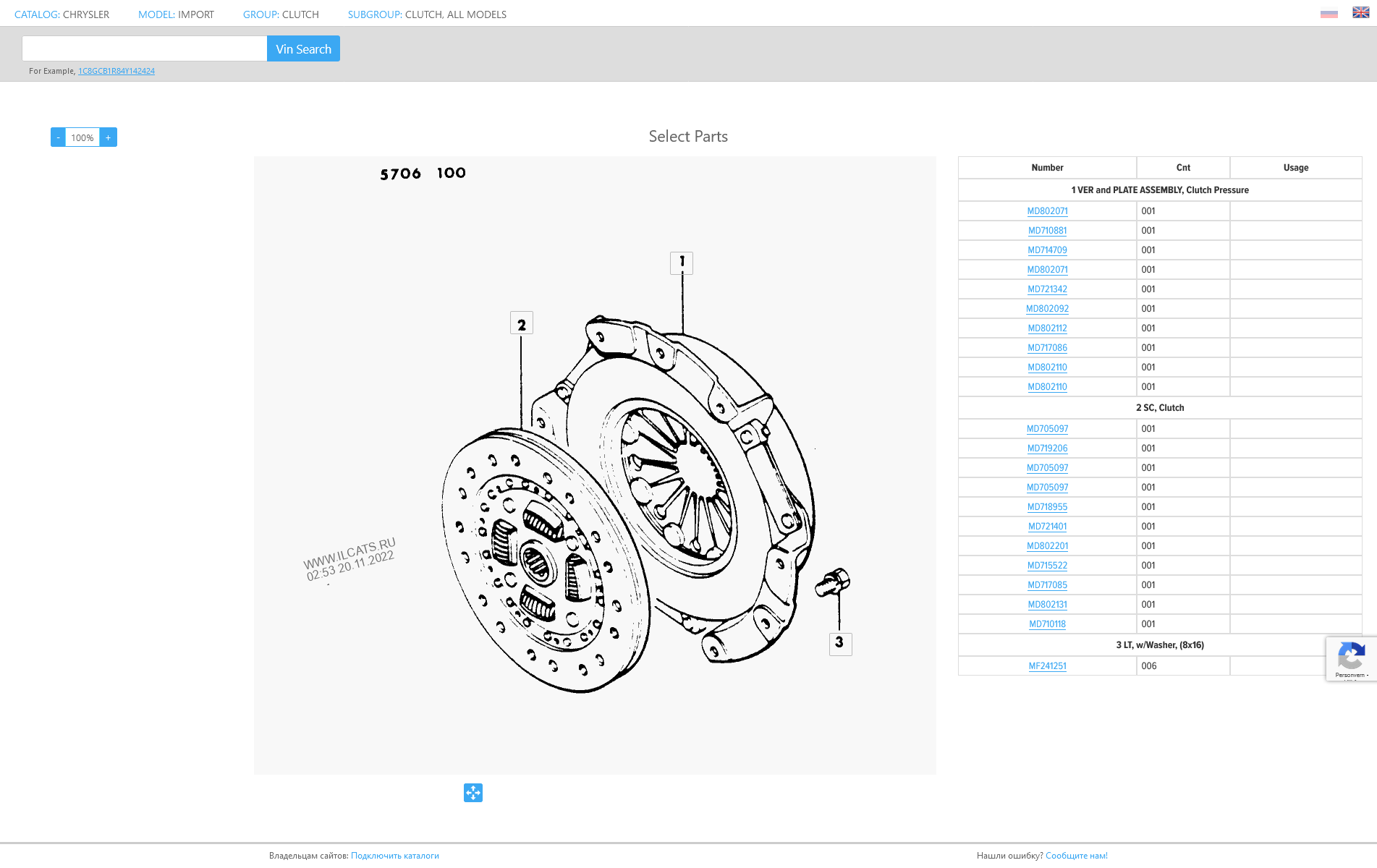The height and width of the screenshot is (868, 1377).
Task: Go to the CATALOG: CHRYSLER breadcrumb
Action: (62, 14)
